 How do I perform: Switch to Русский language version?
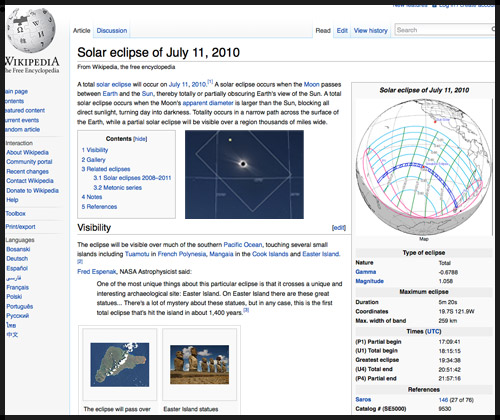(18, 316)
